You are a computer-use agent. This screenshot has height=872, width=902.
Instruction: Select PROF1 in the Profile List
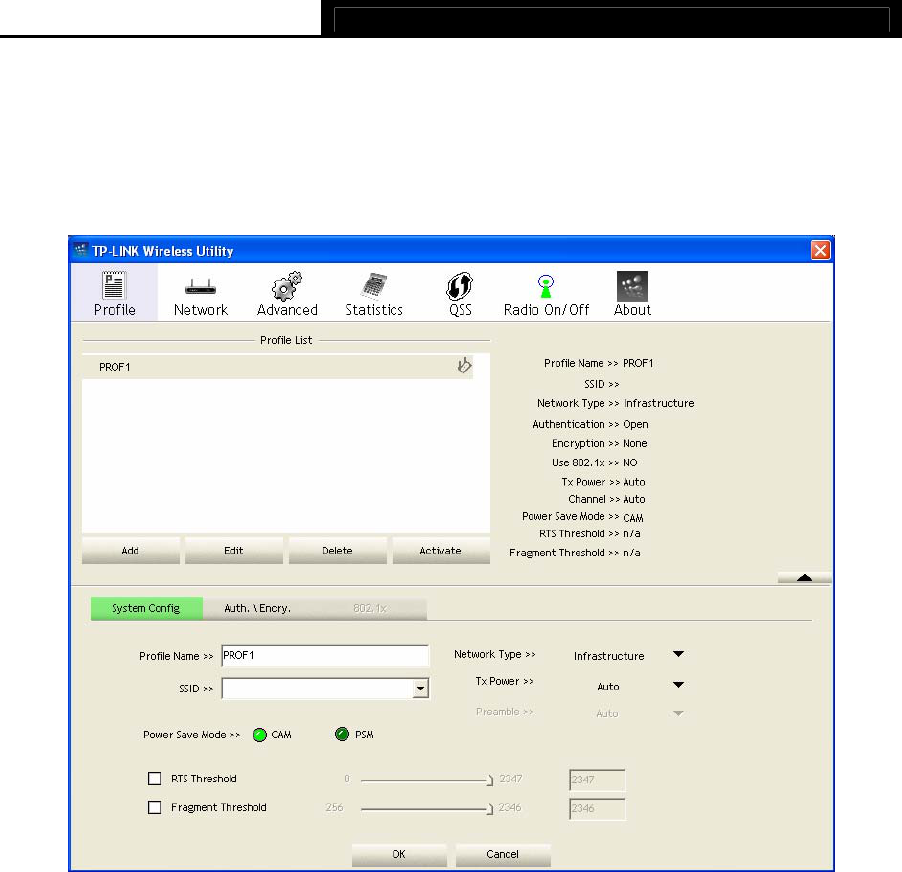tap(277, 366)
